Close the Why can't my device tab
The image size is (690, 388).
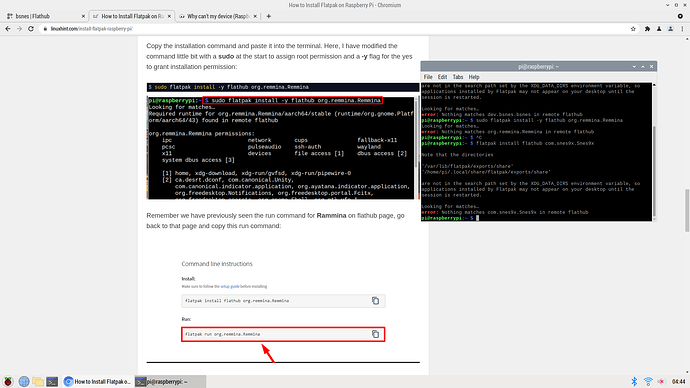(x=255, y=16)
